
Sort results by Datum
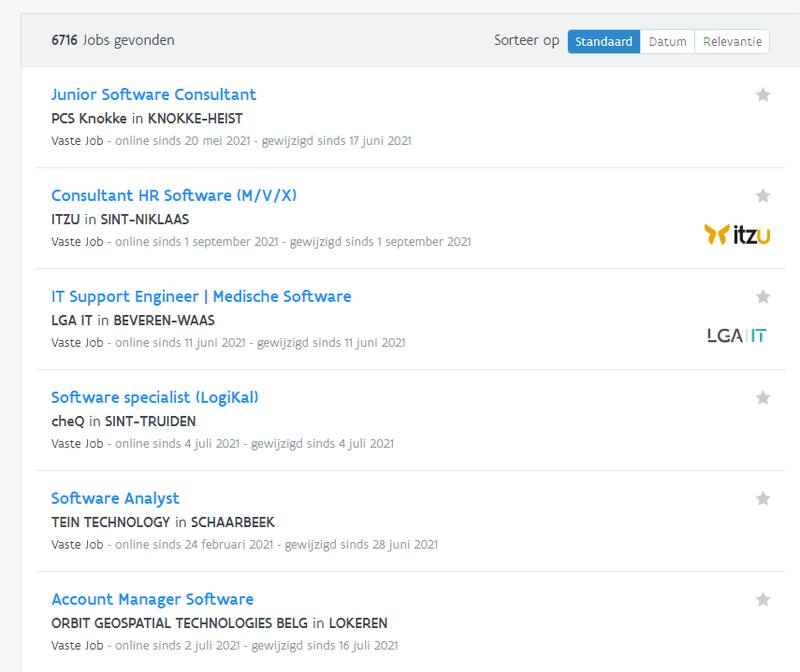(x=667, y=42)
